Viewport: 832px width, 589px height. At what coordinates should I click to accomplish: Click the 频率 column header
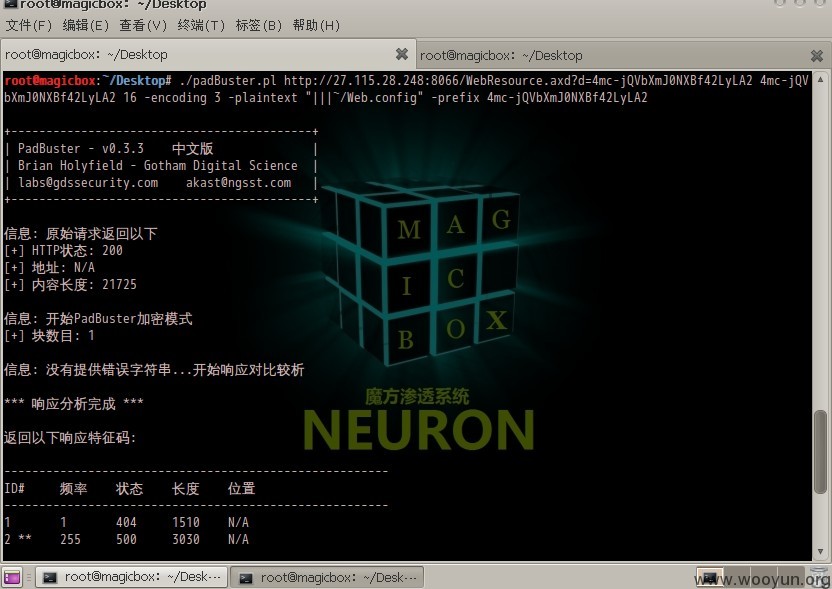coord(73,489)
